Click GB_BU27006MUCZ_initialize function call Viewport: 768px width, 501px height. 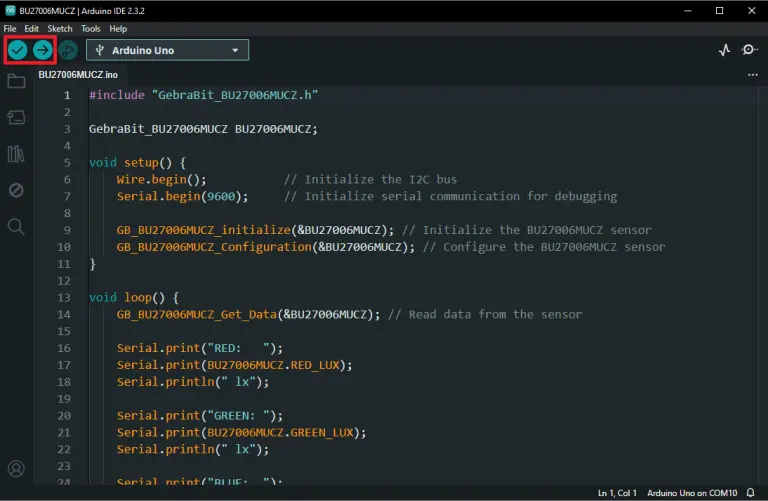[x=255, y=230]
